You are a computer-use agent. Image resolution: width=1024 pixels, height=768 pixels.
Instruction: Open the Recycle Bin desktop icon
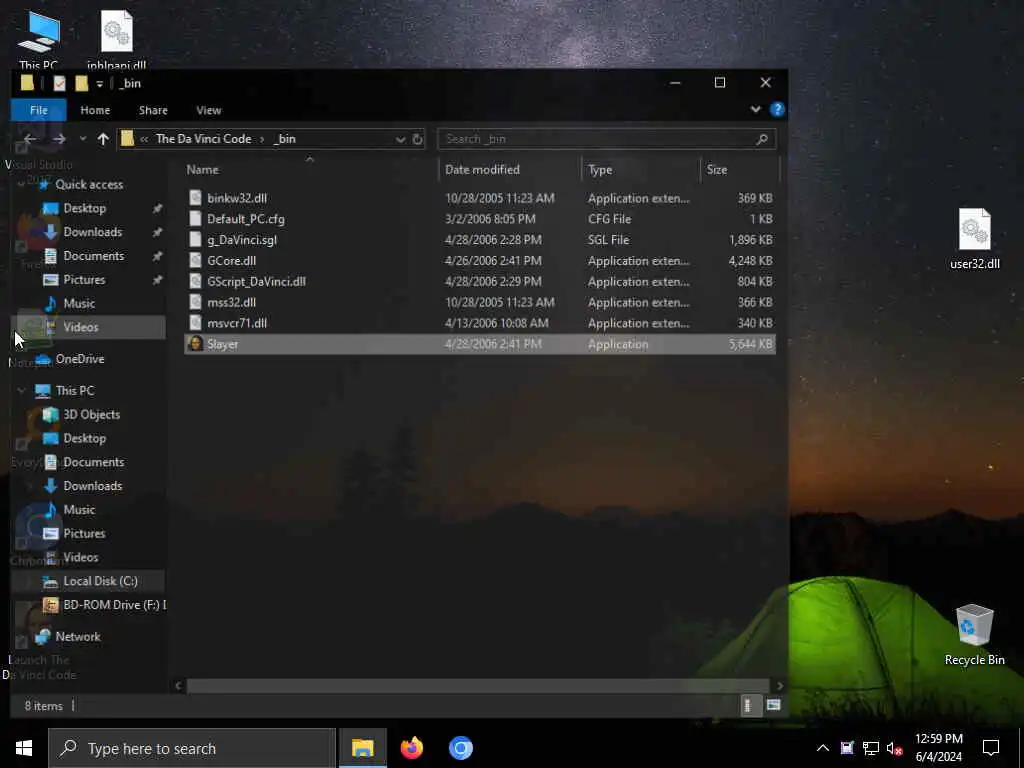pos(974,635)
